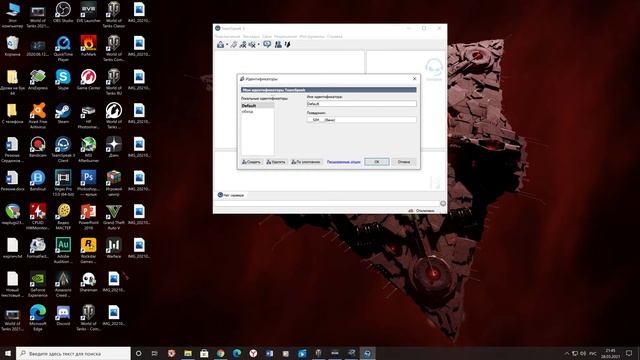The height and width of the screenshot is (360, 640).
Task: Open Photoshop desktop icon
Action: point(88,183)
